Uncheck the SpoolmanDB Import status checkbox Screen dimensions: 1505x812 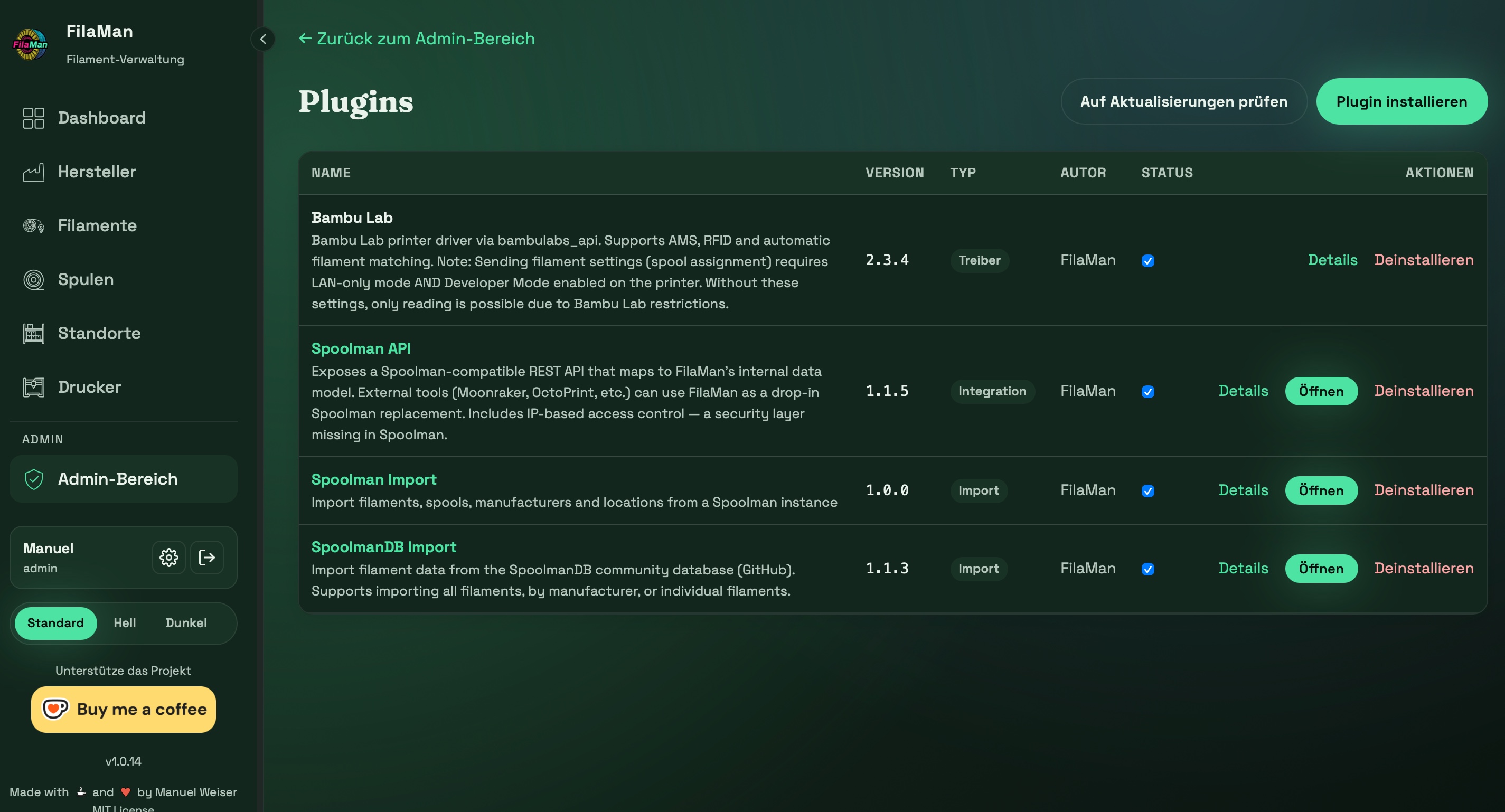1148,569
